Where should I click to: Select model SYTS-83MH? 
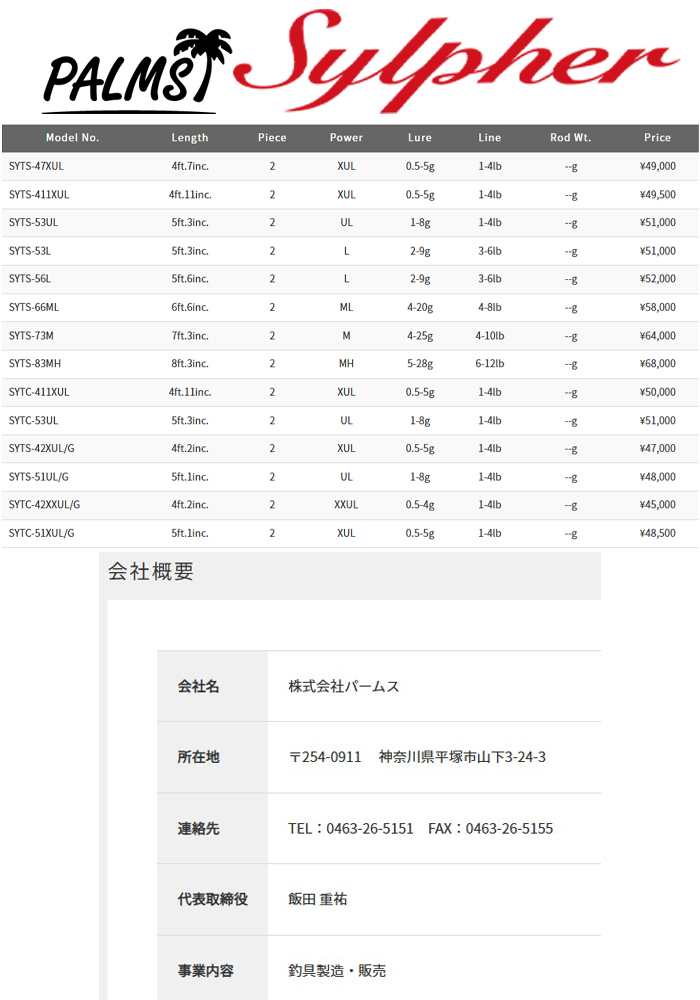(35, 364)
